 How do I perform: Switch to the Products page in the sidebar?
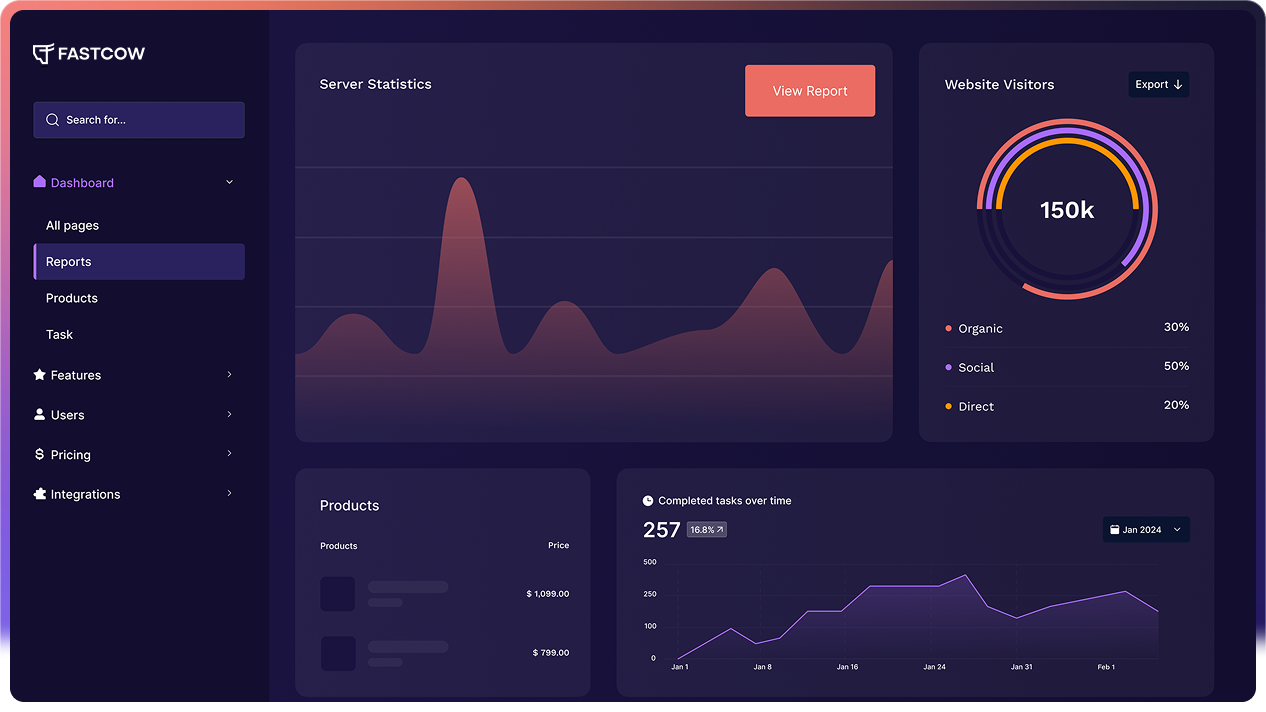pos(72,297)
